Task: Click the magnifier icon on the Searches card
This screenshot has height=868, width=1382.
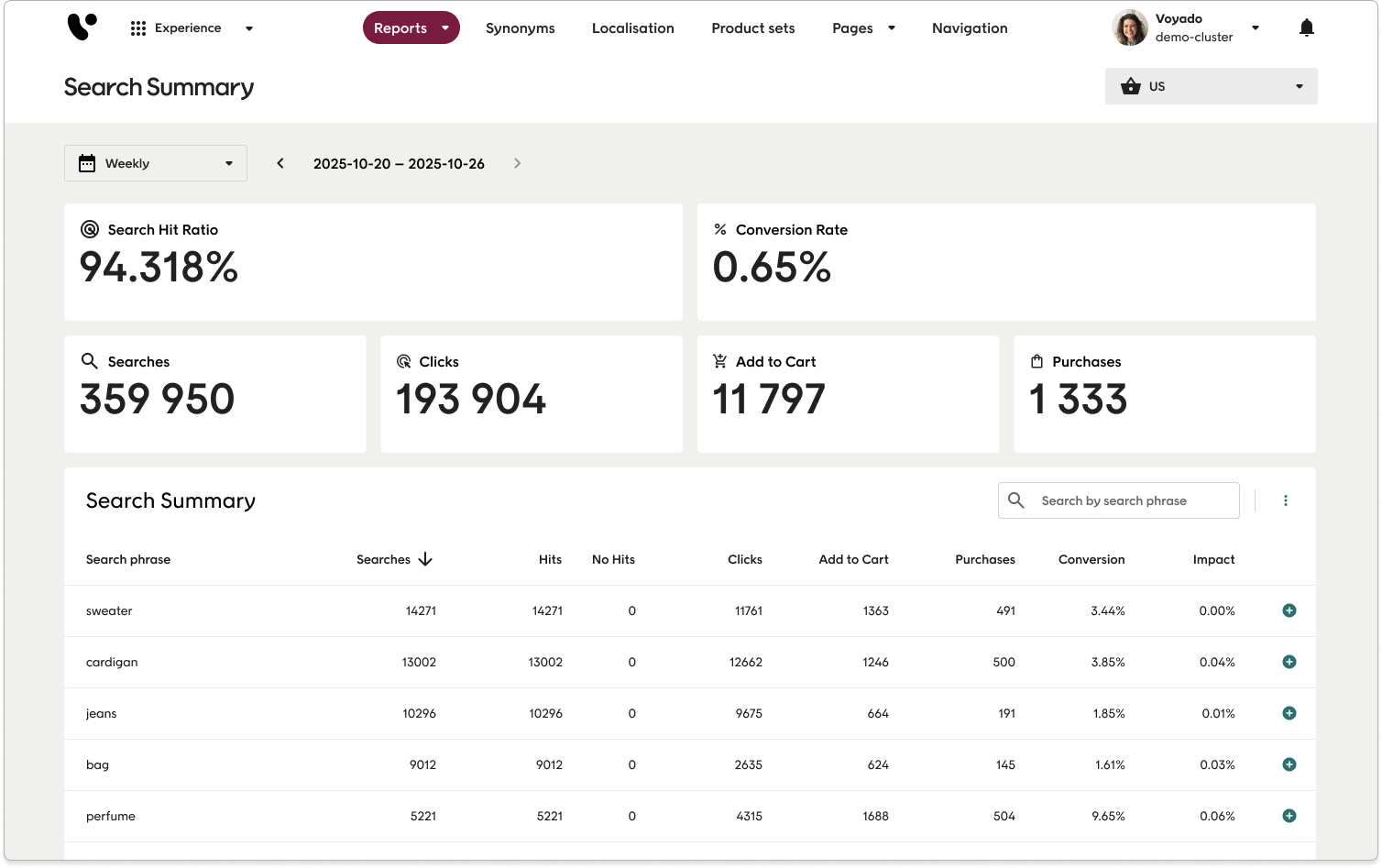Action: [89, 361]
